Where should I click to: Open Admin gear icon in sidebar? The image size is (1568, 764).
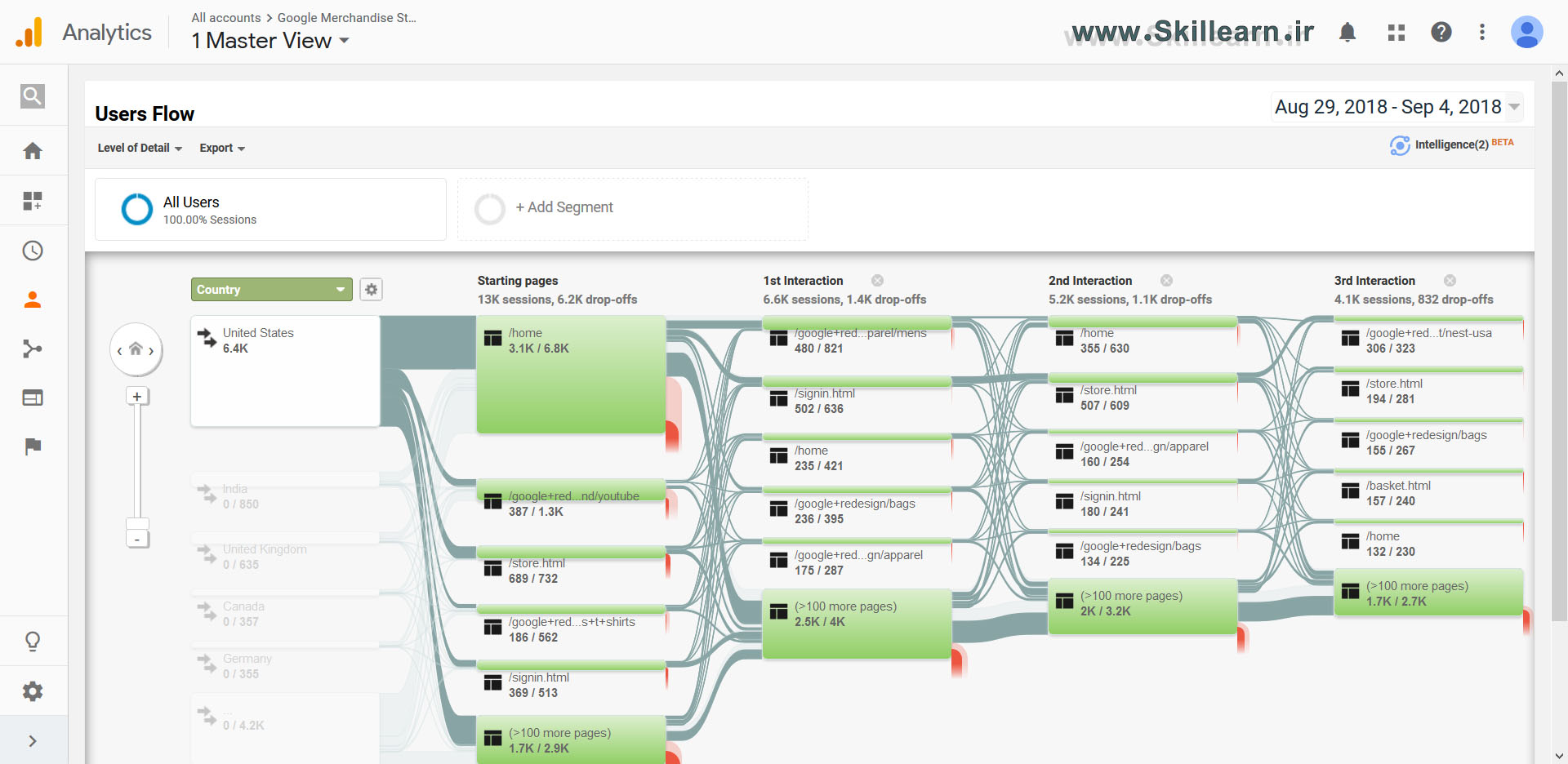33,691
